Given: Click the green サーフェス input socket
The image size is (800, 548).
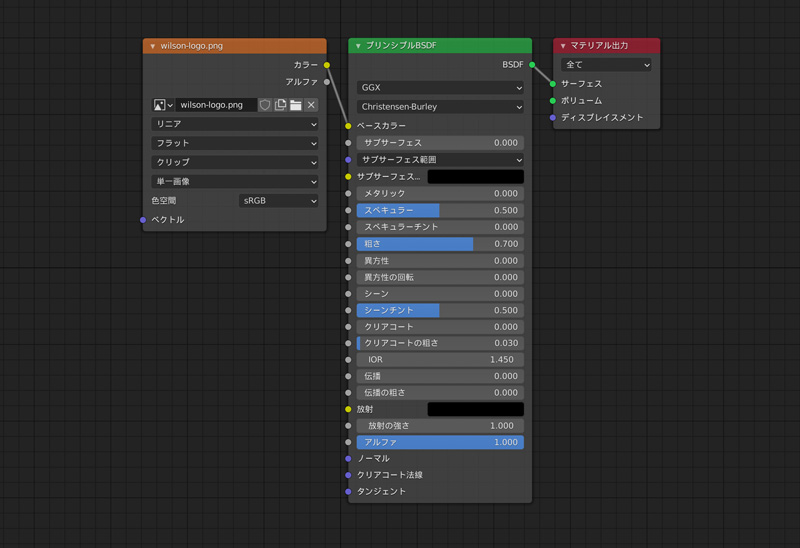Looking at the screenshot, I should (x=552, y=84).
